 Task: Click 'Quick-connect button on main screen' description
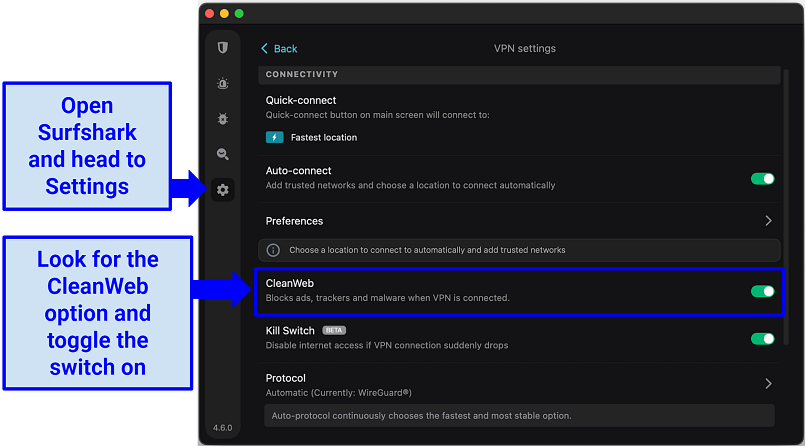click(377, 115)
